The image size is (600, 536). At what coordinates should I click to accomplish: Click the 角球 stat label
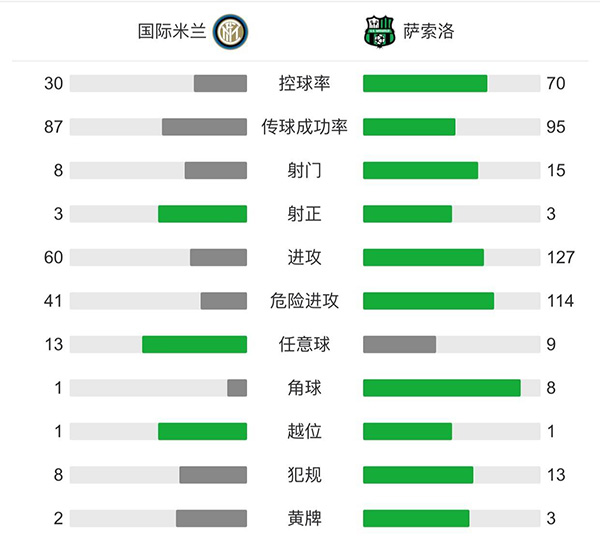point(304,388)
